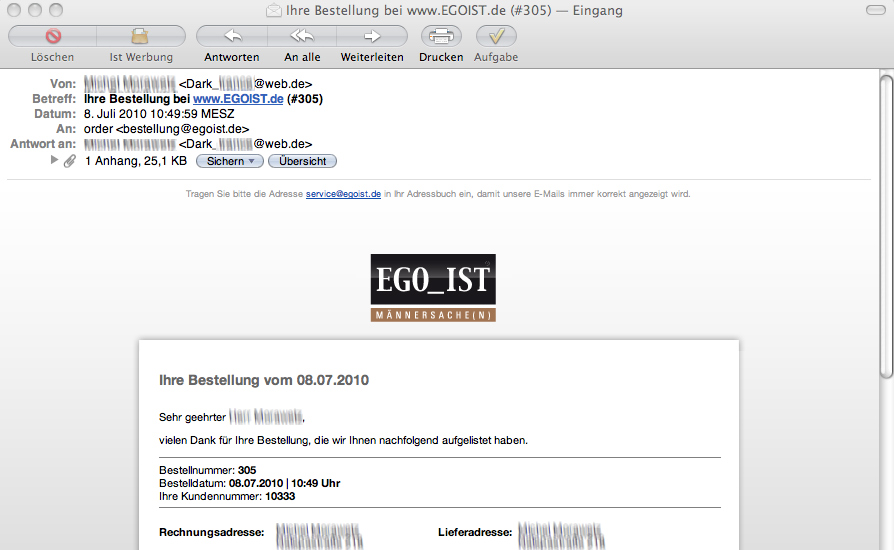Click the Lieferadresse label
Viewport: 894px width, 550px height.
tap(475, 532)
